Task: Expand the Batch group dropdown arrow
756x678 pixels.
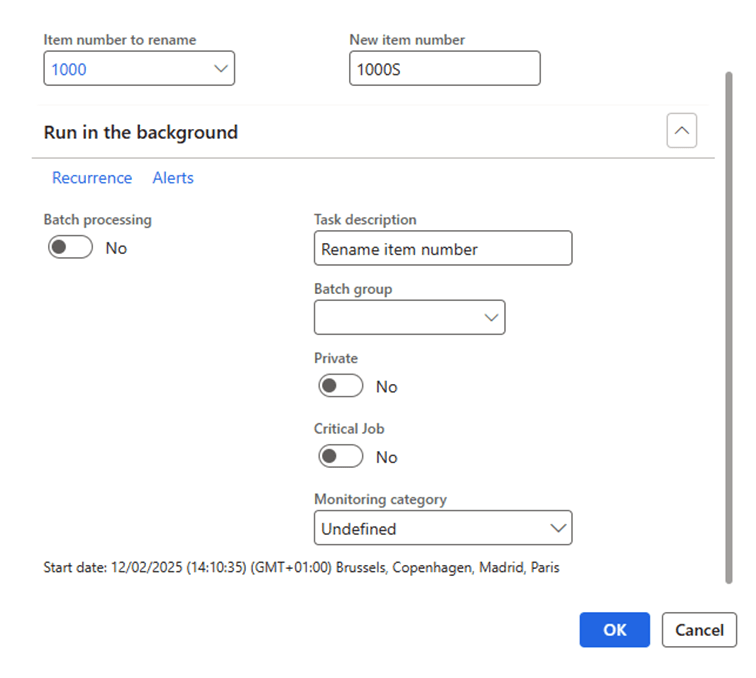Action: [x=491, y=317]
